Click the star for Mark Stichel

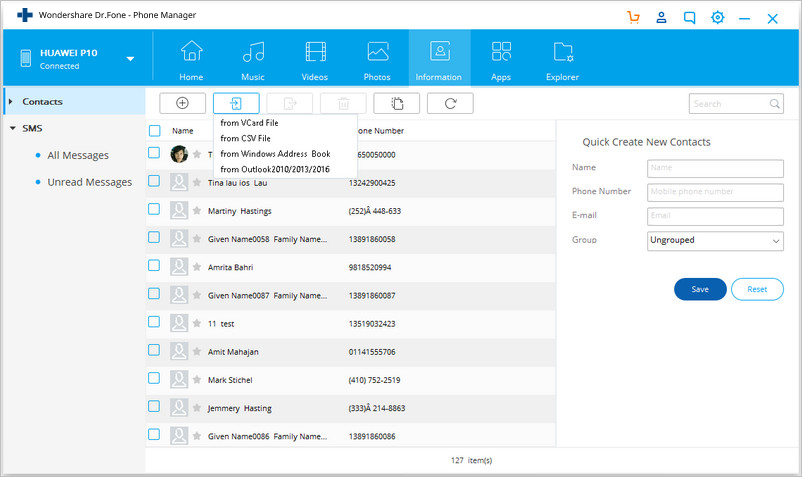click(x=197, y=380)
